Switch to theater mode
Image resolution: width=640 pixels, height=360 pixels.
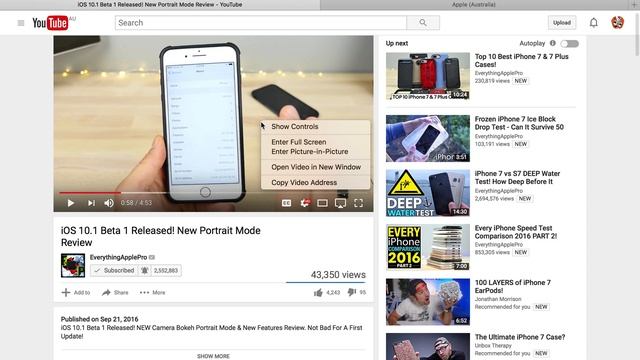(x=322, y=203)
